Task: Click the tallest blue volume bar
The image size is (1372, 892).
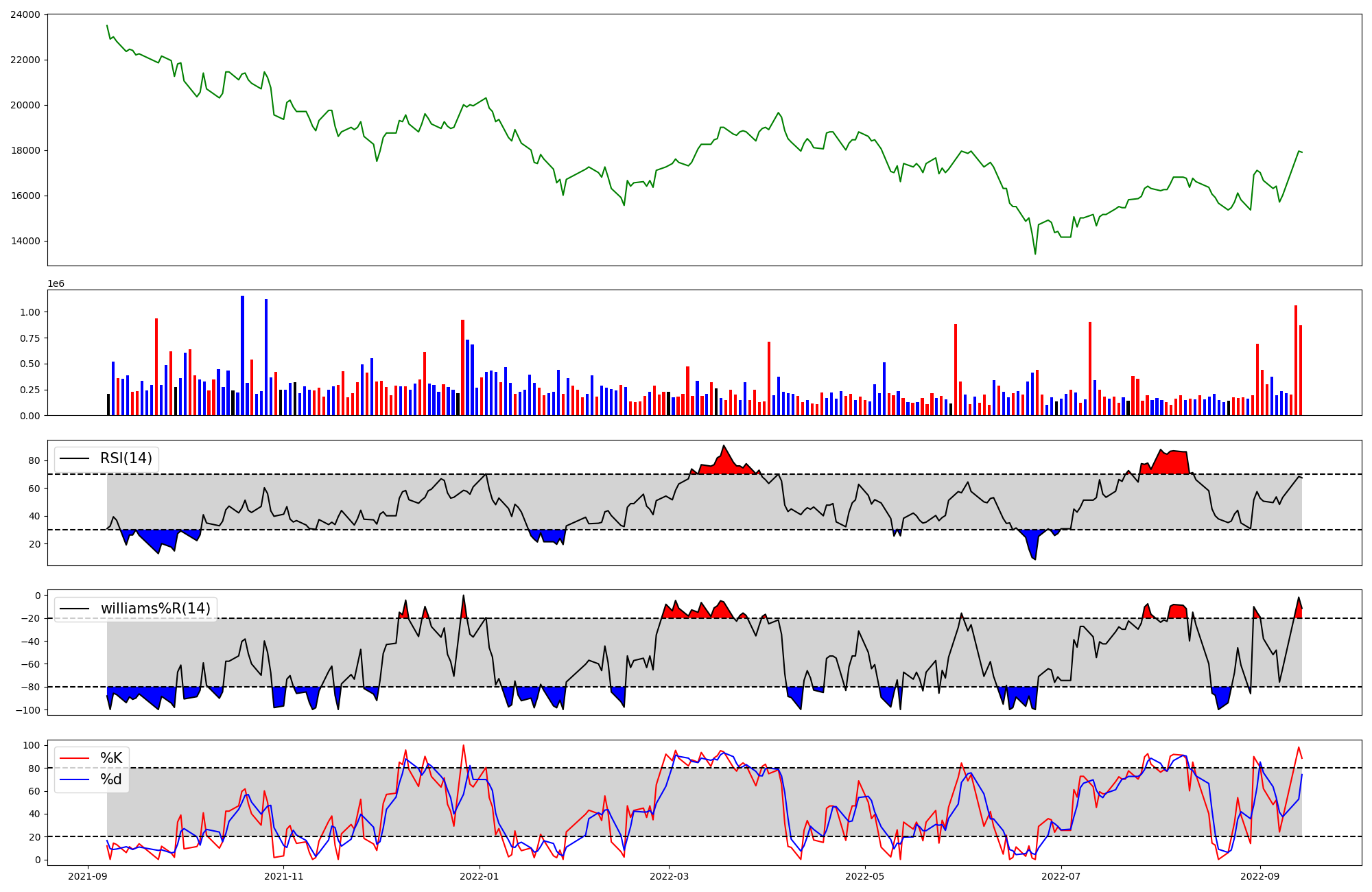Action: pos(242,355)
